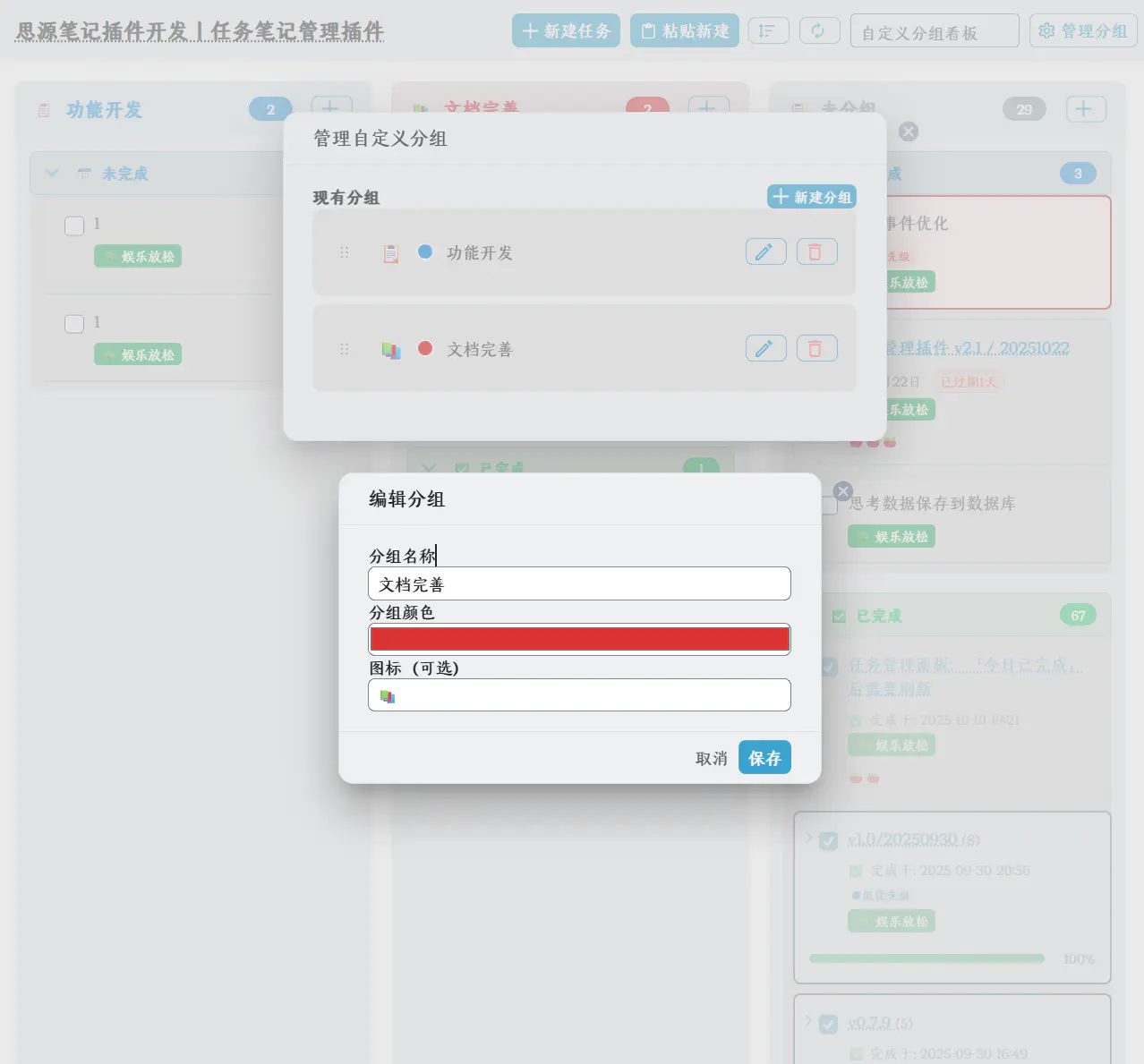The width and height of the screenshot is (1144, 1064).
Task: Click the refresh icon in the toolbar
Action: pos(819,30)
